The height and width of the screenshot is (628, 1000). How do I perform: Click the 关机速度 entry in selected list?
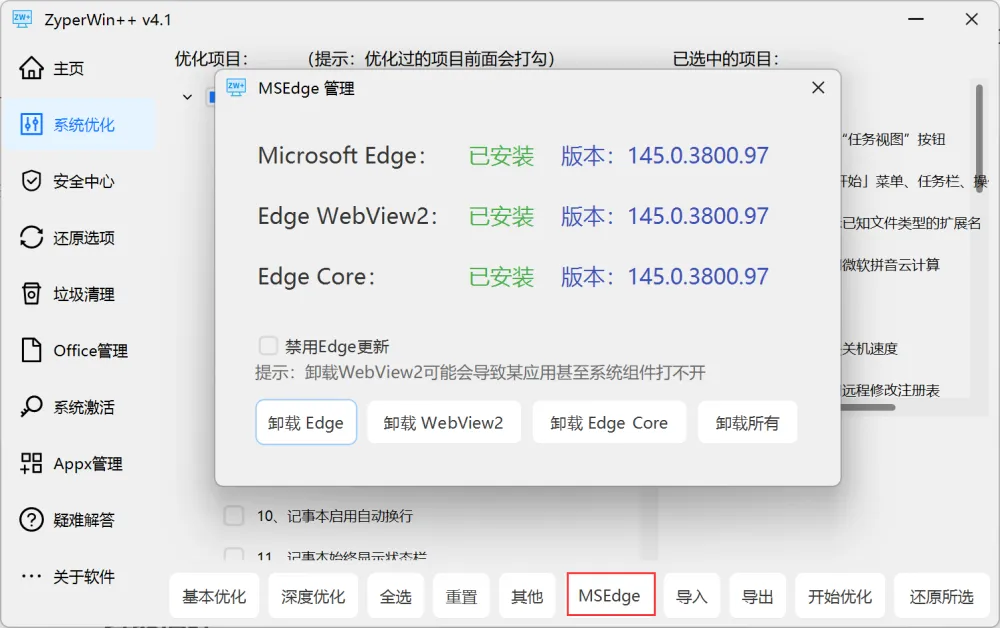[869, 348]
